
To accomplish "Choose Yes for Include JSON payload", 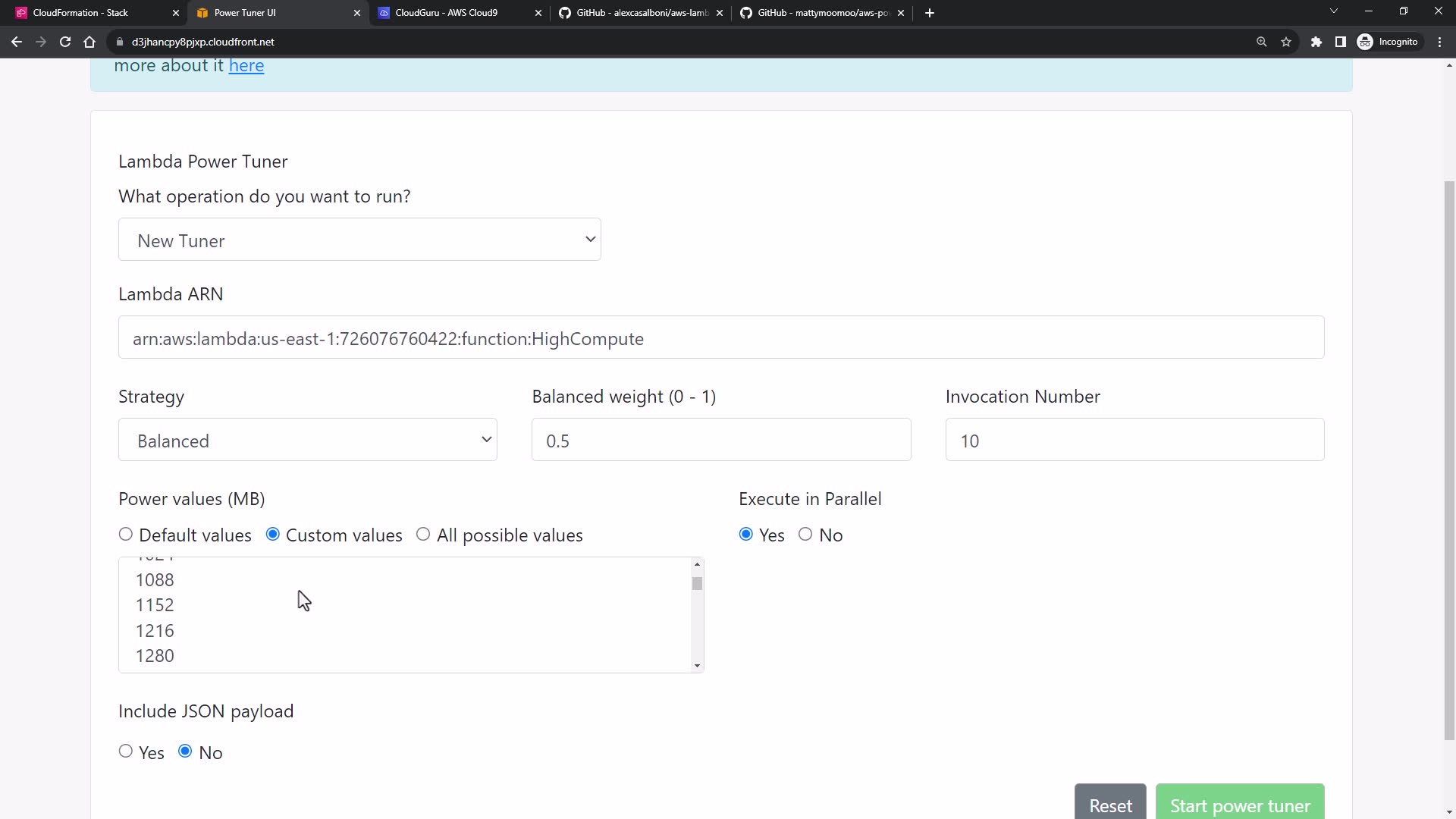I will pyautogui.click(x=126, y=752).
